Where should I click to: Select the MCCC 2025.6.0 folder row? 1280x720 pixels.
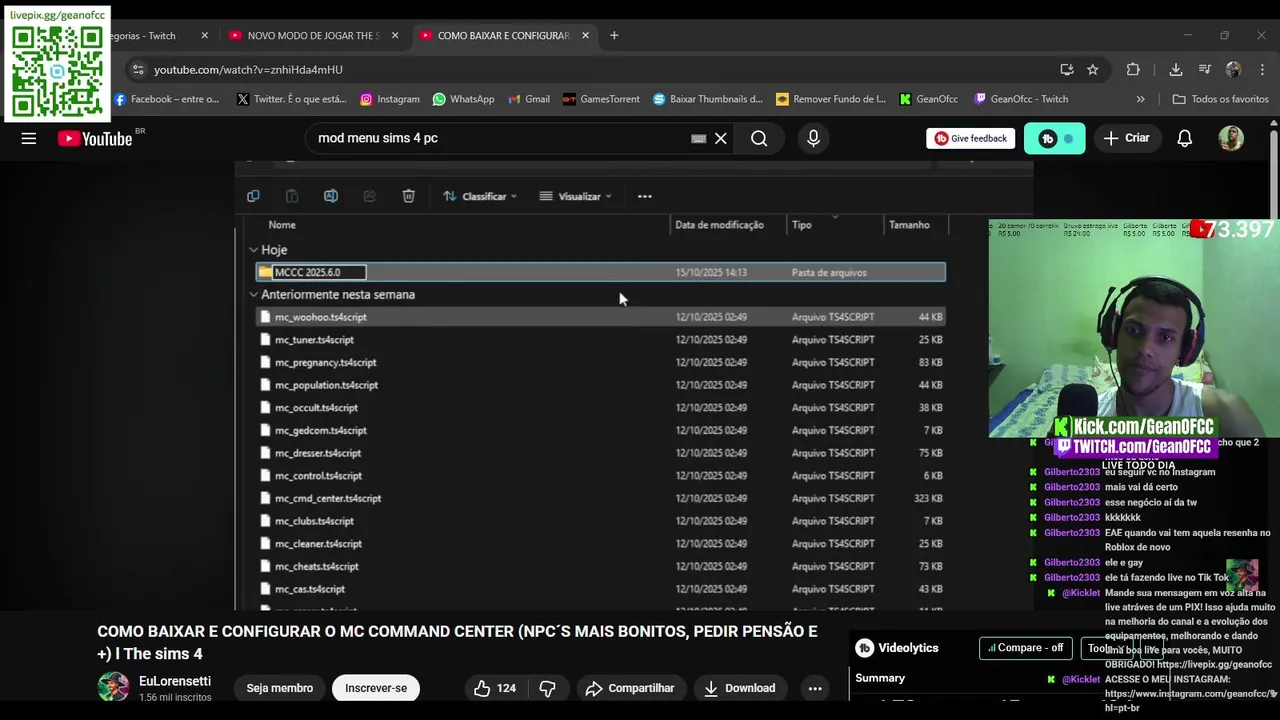click(600, 272)
